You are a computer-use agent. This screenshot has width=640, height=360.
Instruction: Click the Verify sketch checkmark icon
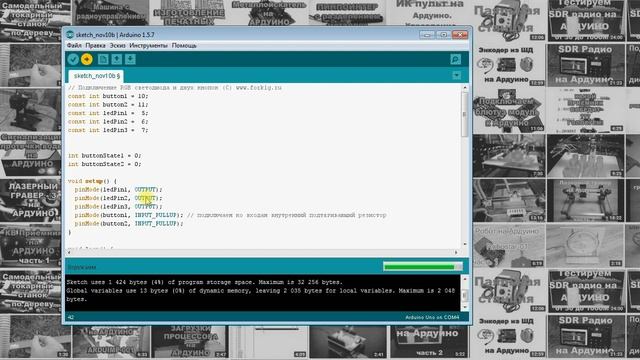point(73,60)
